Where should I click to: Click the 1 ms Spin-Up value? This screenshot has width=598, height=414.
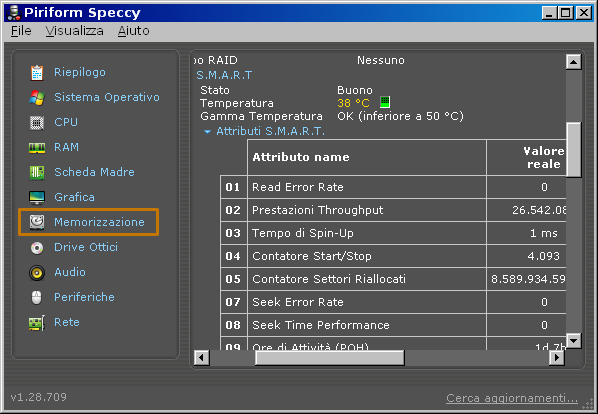543,233
